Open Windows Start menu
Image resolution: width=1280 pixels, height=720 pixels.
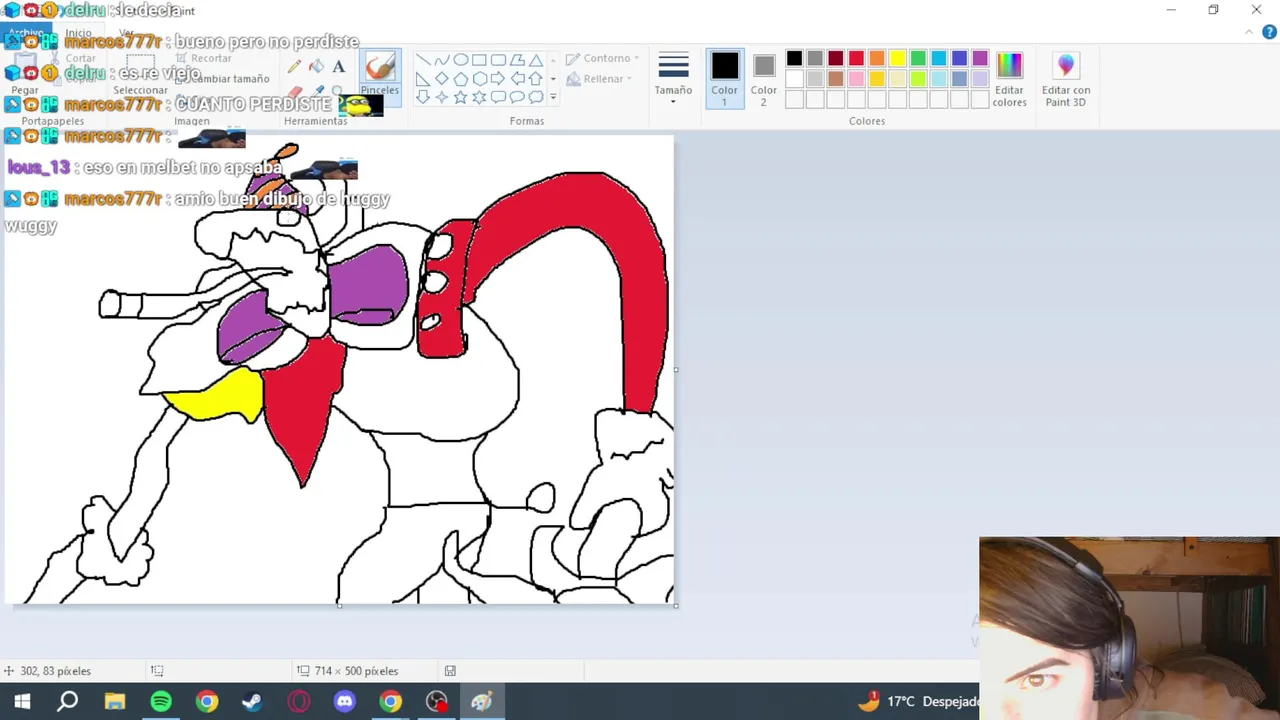pyautogui.click(x=22, y=701)
